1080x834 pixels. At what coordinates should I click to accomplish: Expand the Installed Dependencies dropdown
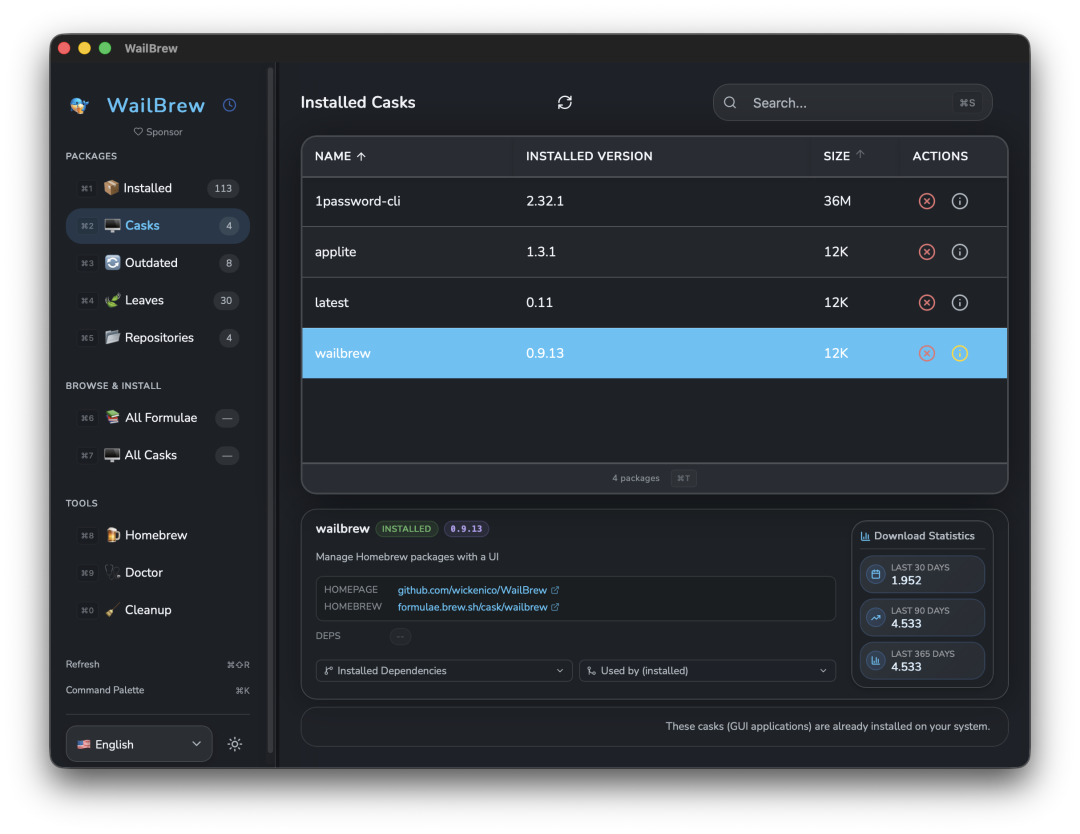(x=444, y=671)
